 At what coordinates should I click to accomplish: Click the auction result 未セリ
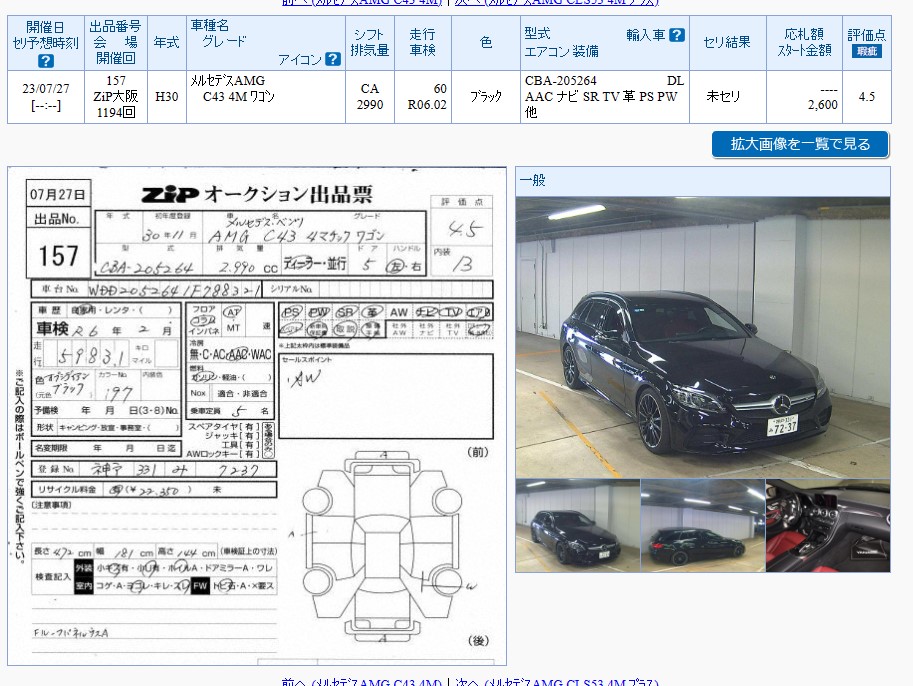tap(723, 97)
